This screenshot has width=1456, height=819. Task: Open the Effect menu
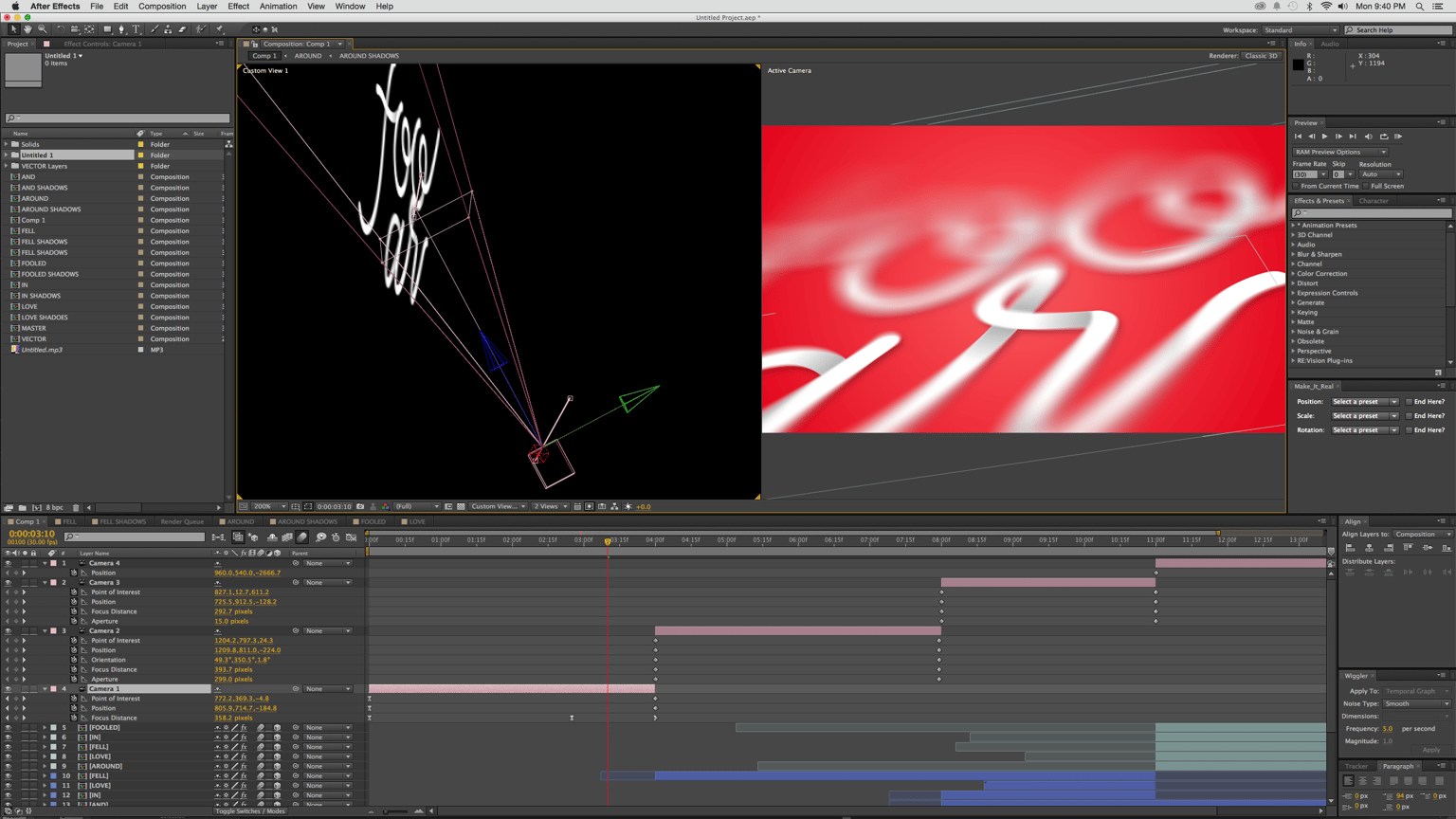tap(238, 7)
